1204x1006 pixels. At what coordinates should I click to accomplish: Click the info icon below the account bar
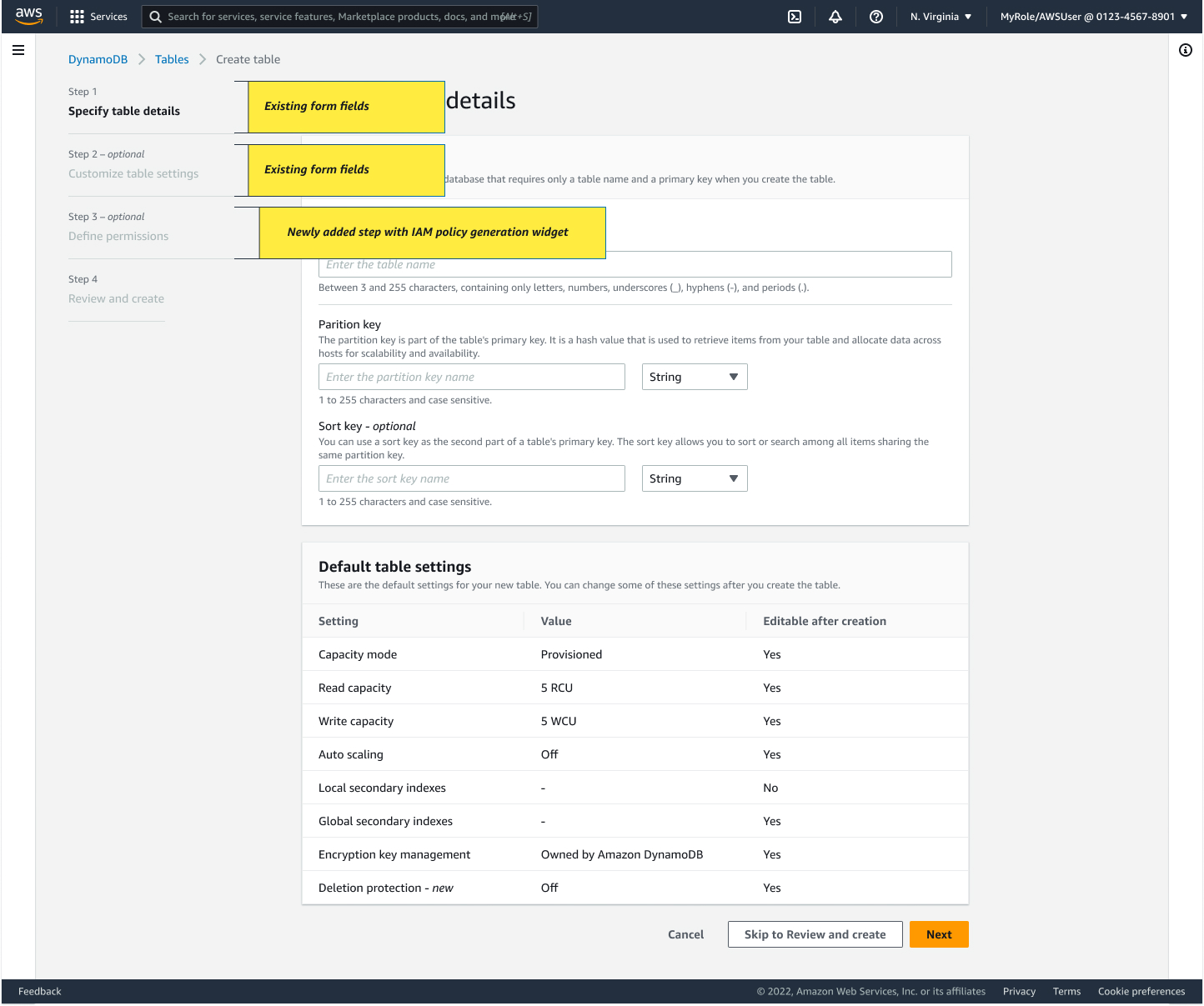tap(1186, 50)
